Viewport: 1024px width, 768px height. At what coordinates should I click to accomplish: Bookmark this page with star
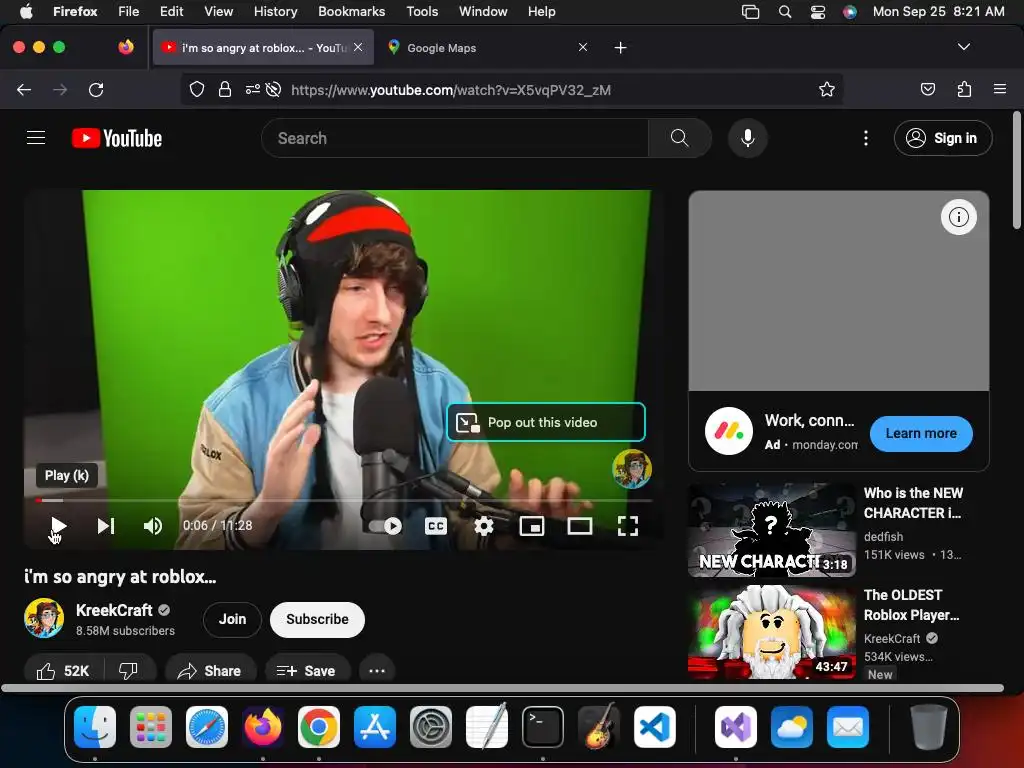827,89
